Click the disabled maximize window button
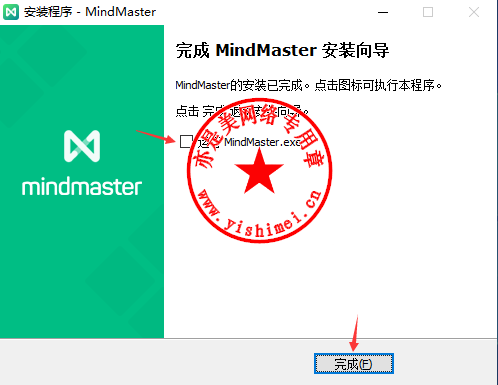Screen dimensions: 498x385 pyautogui.click(x=428, y=12)
